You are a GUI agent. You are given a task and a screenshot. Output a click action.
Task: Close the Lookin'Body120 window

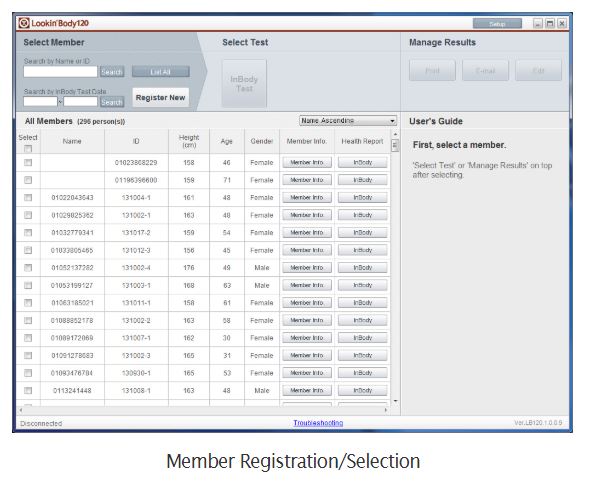click(x=562, y=24)
